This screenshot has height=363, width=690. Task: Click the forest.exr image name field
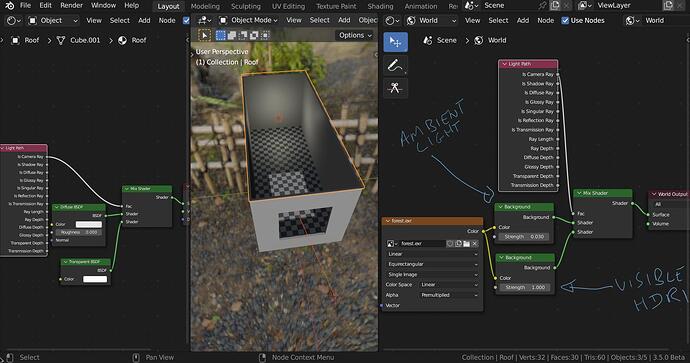[422, 243]
